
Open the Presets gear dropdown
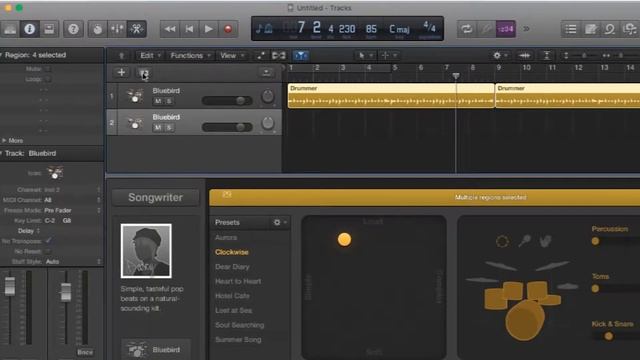(280, 222)
